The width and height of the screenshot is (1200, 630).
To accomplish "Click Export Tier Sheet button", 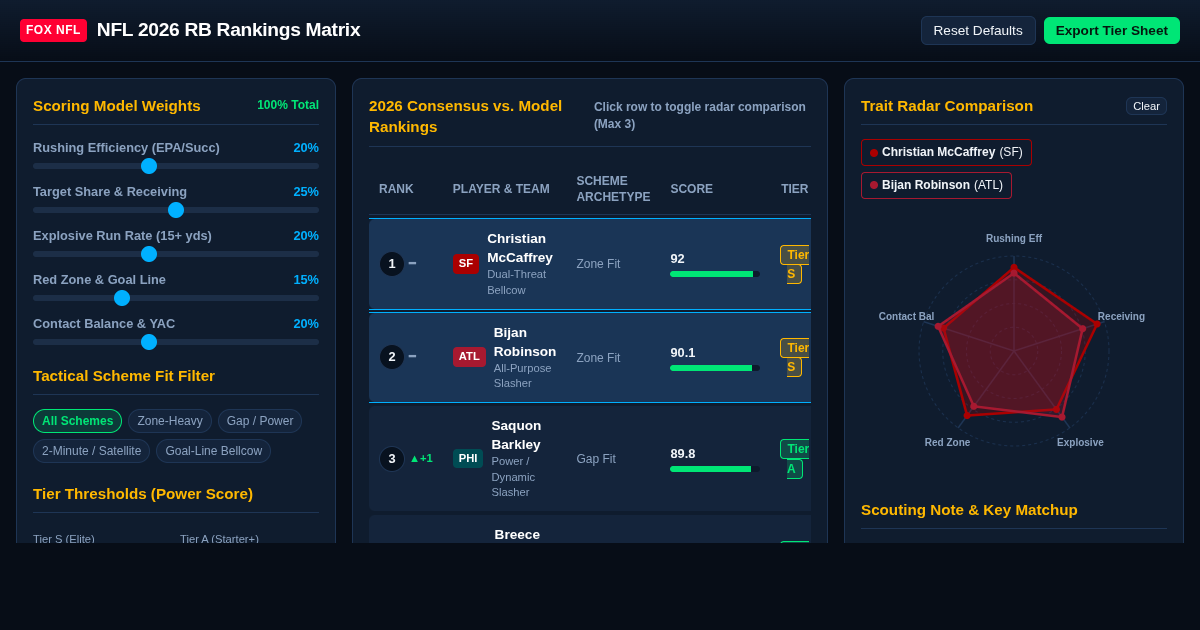I will point(1112,30).
